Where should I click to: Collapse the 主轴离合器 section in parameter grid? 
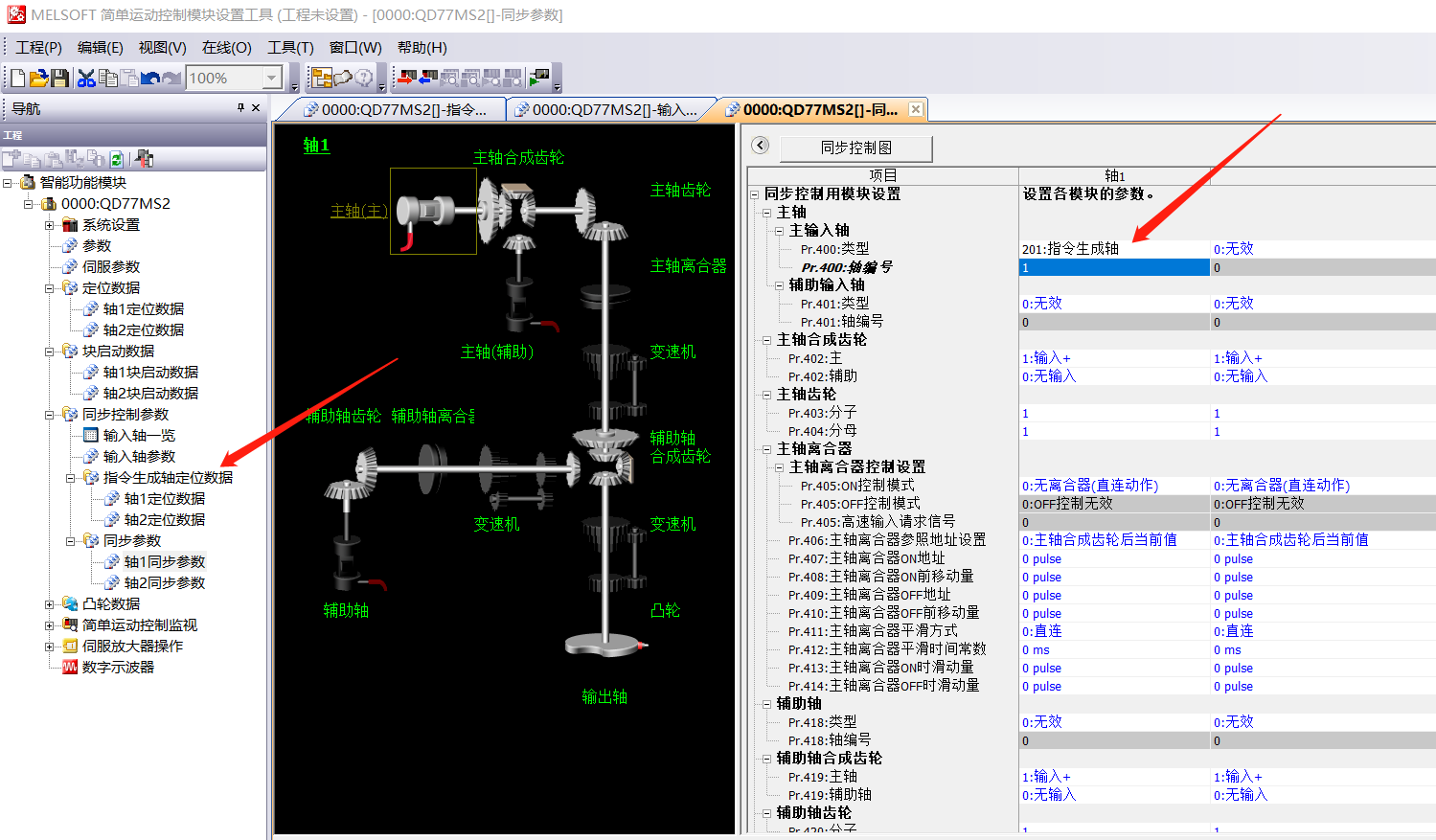767,449
